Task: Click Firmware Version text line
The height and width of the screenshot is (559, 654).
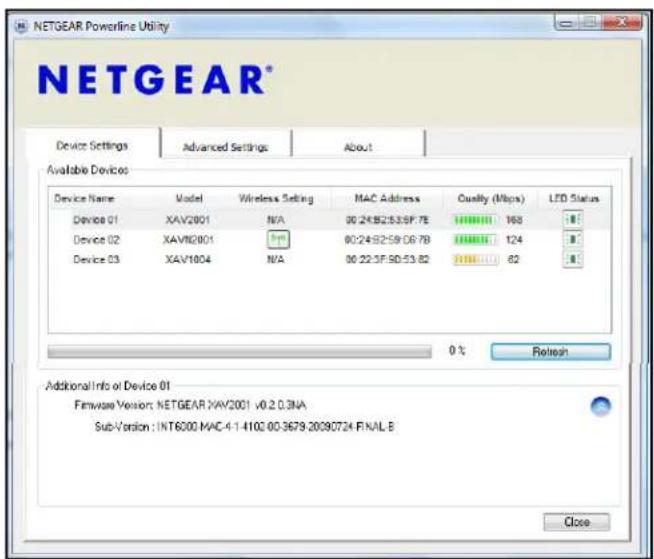Action: pyautogui.click(x=190, y=405)
